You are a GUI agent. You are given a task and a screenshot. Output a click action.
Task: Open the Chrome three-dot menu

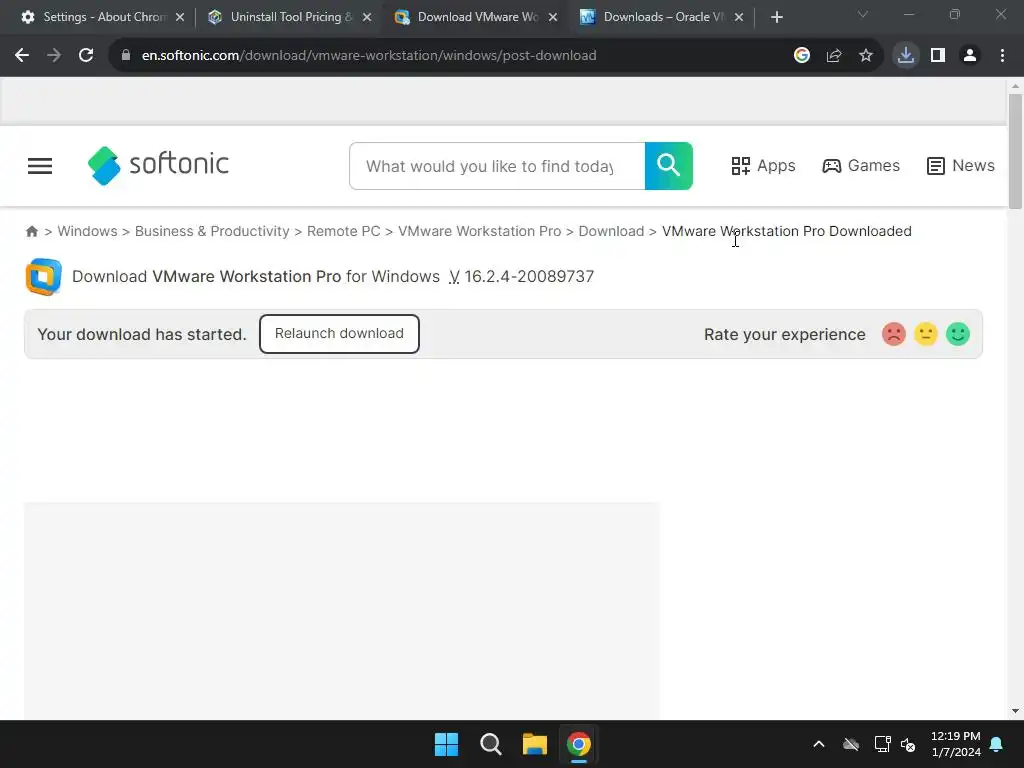coord(1002,56)
